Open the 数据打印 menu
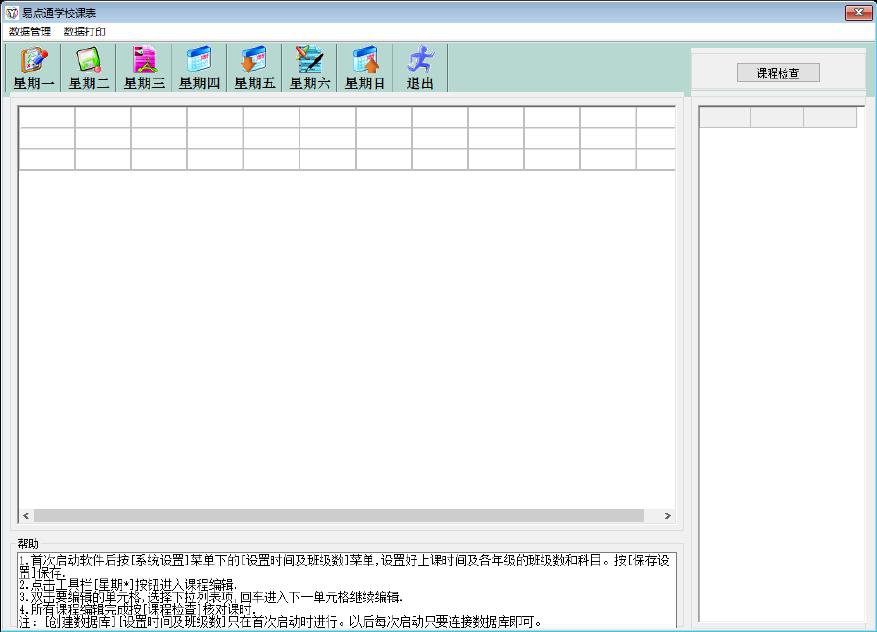Image resolution: width=877 pixels, height=632 pixels. tap(85, 32)
